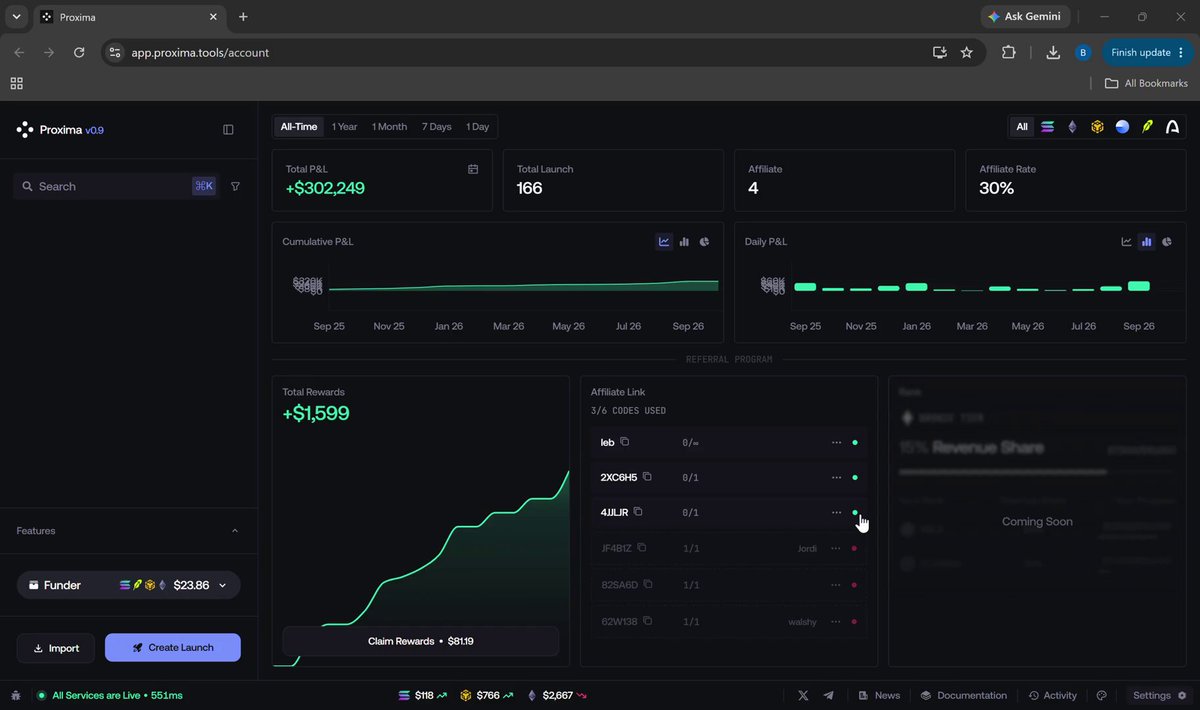Switch to the 7 Days range
Screen dimensions: 1200x710
(x=437, y=127)
